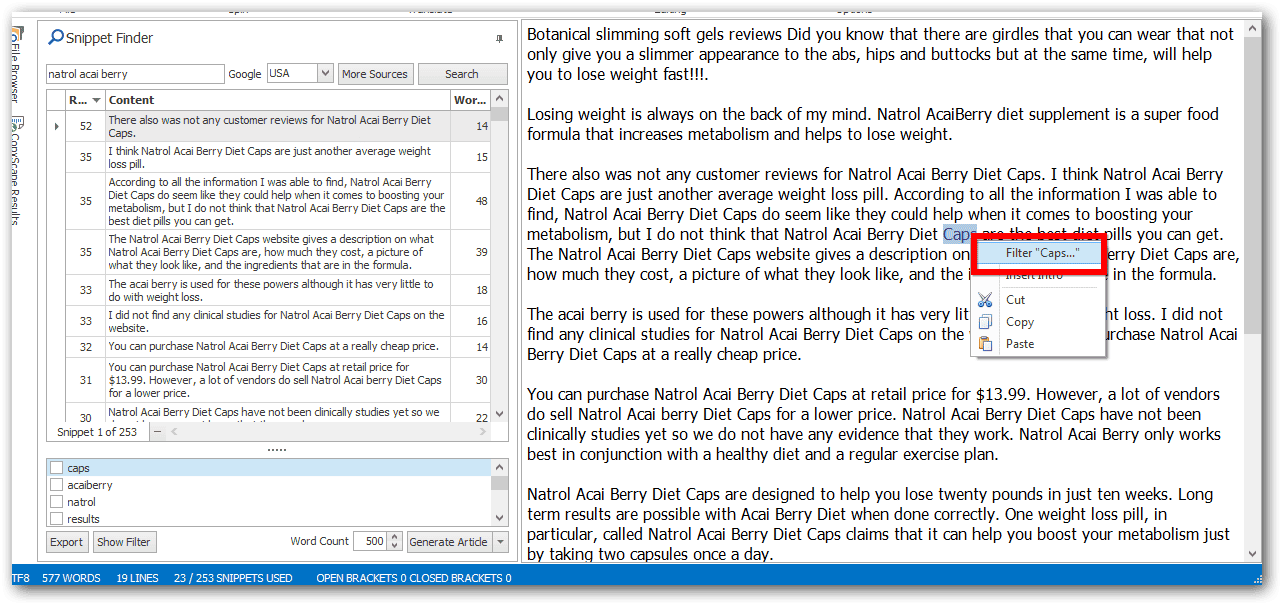Click the 23 / 253 SNIPPETS USED status entry
1282x605 pixels.
(233, 578)
